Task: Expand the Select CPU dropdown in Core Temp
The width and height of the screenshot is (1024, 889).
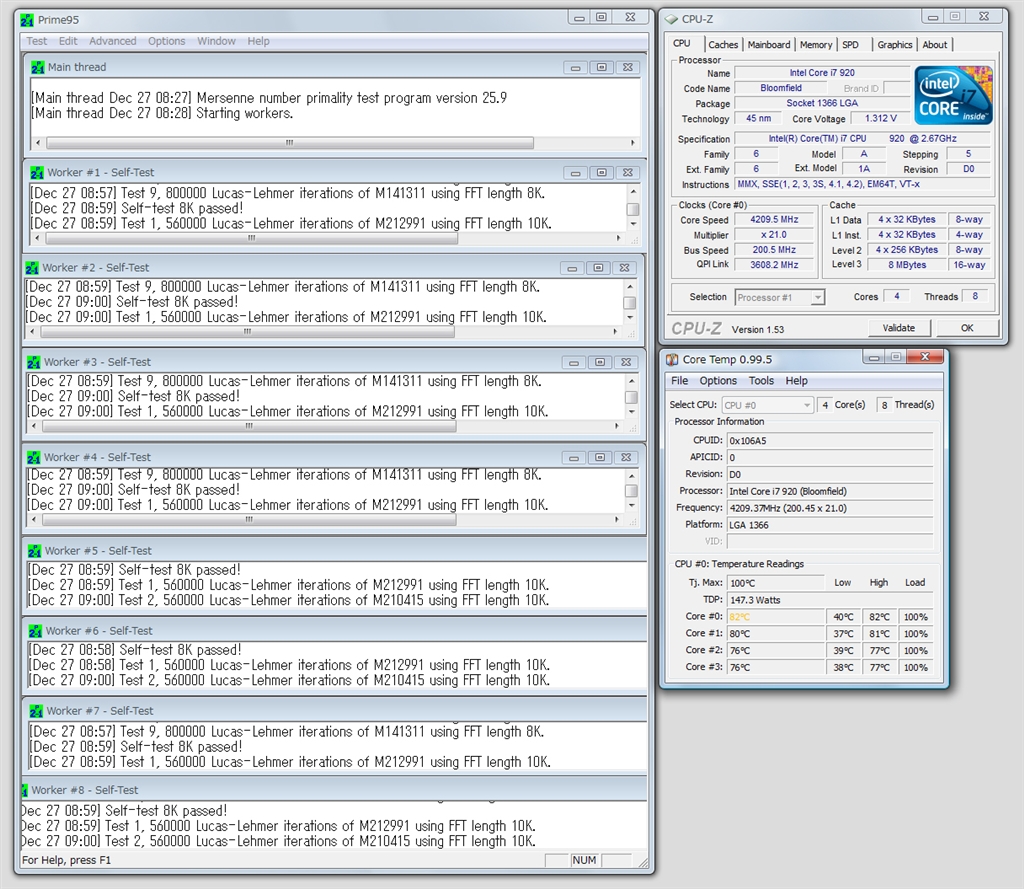Action: point(767,405)
